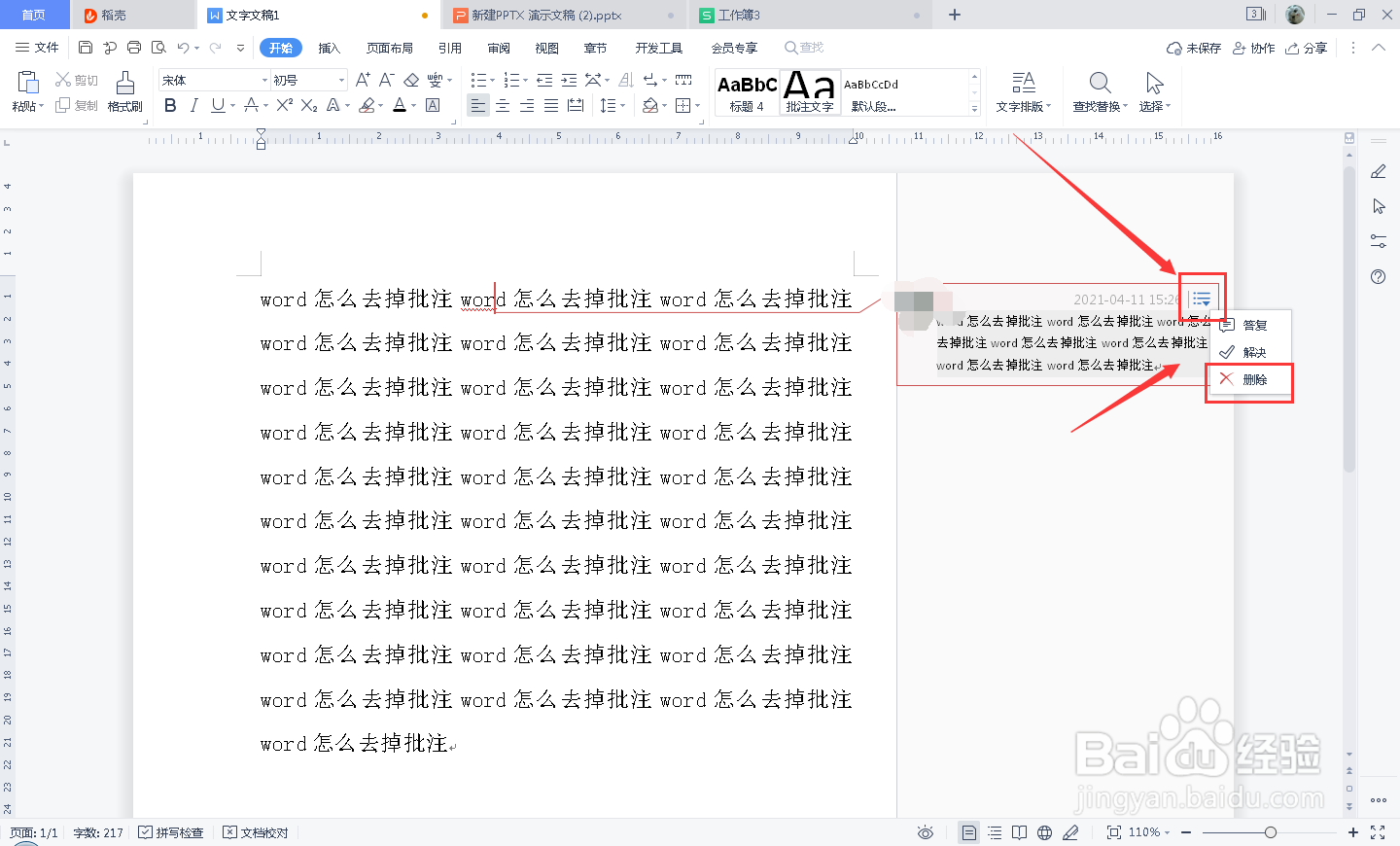This screenshot has width=1400, height=846.
Task: Apply subscript formatting
Action: [x=309, y=105]
